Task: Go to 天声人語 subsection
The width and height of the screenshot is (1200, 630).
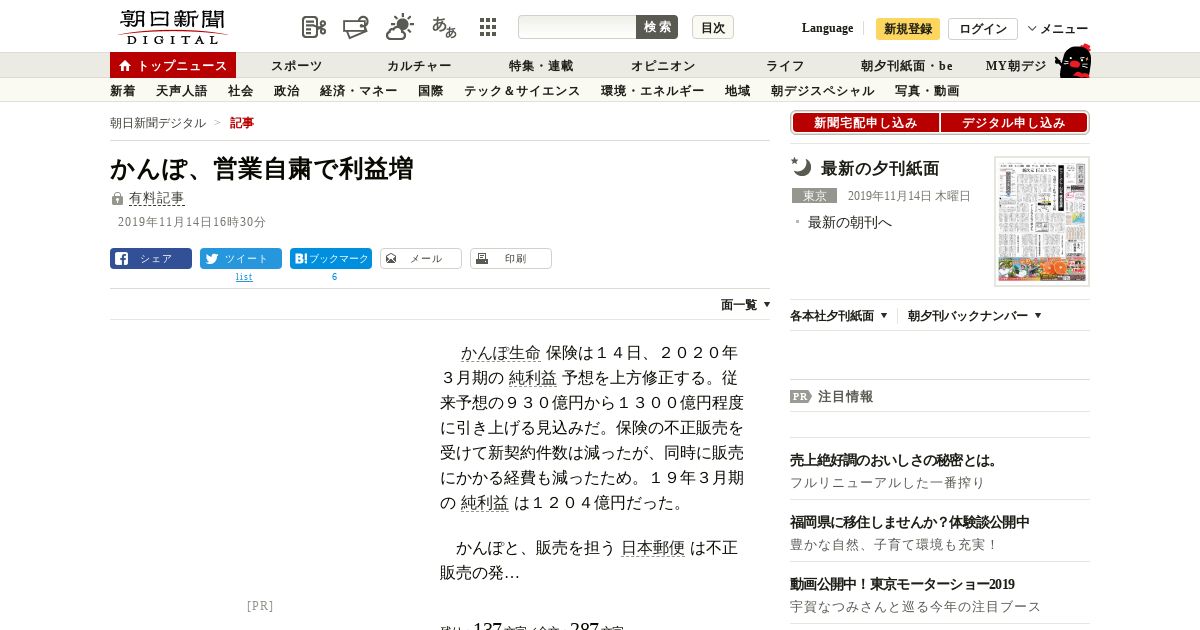Action: 182,91
